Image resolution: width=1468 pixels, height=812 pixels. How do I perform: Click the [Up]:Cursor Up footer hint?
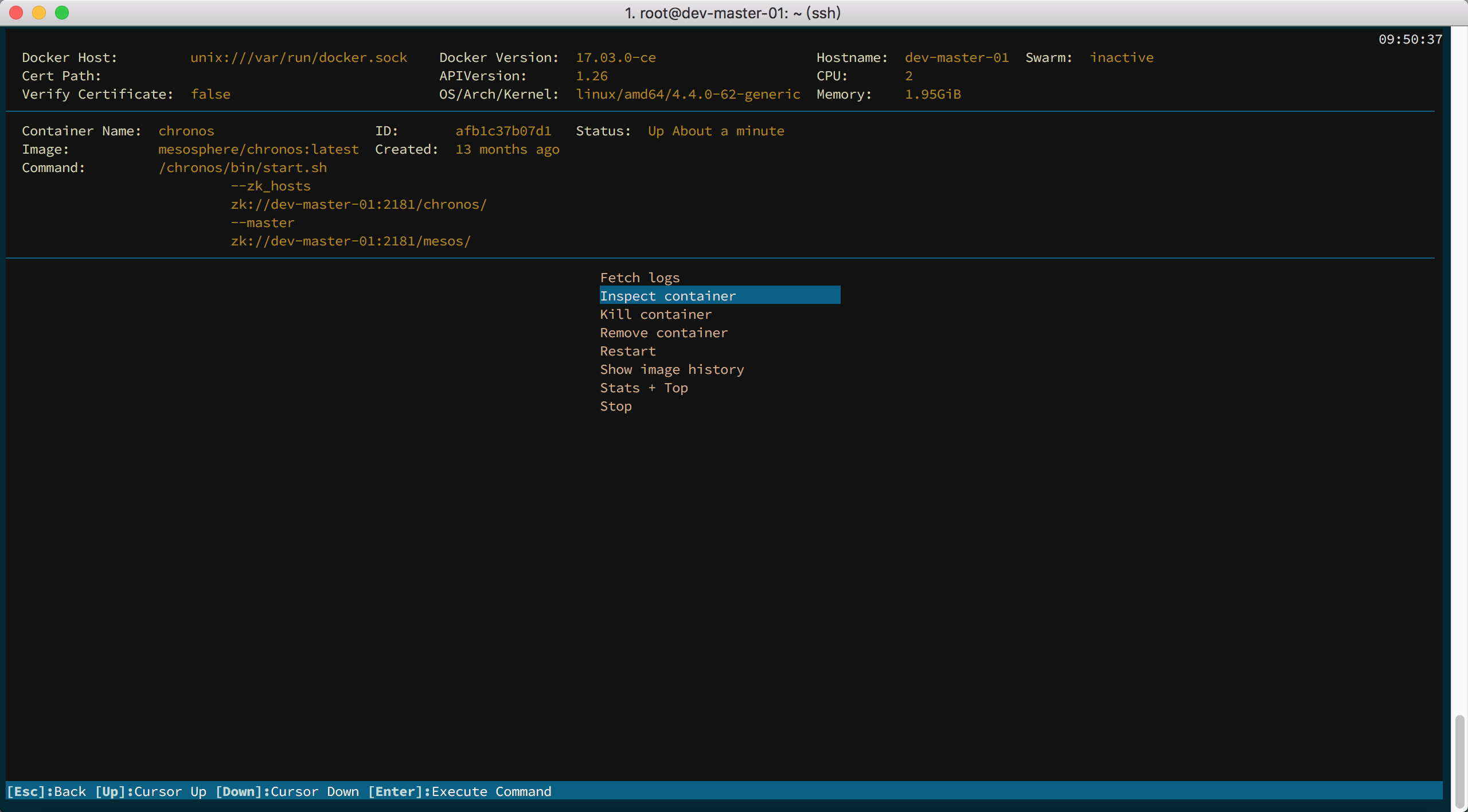(150, 791)
